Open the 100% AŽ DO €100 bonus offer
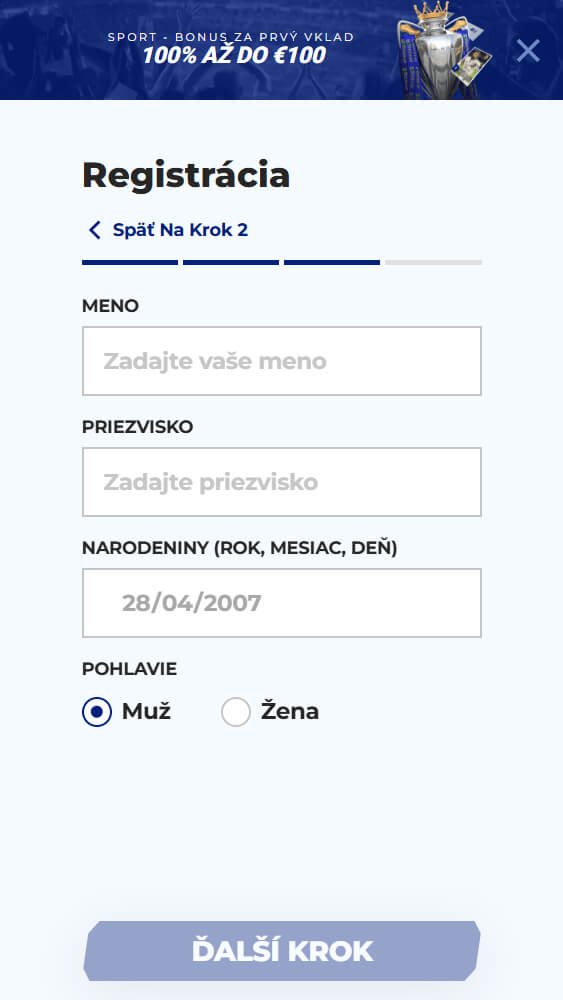Viewport: 563px width, 1000px height. point(234,55)
